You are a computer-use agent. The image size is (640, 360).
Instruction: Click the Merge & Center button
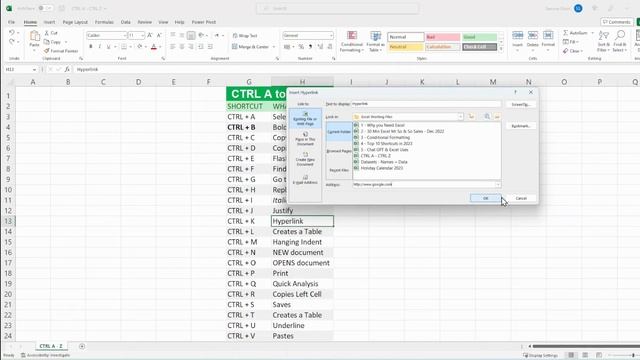tap(250, 47)
